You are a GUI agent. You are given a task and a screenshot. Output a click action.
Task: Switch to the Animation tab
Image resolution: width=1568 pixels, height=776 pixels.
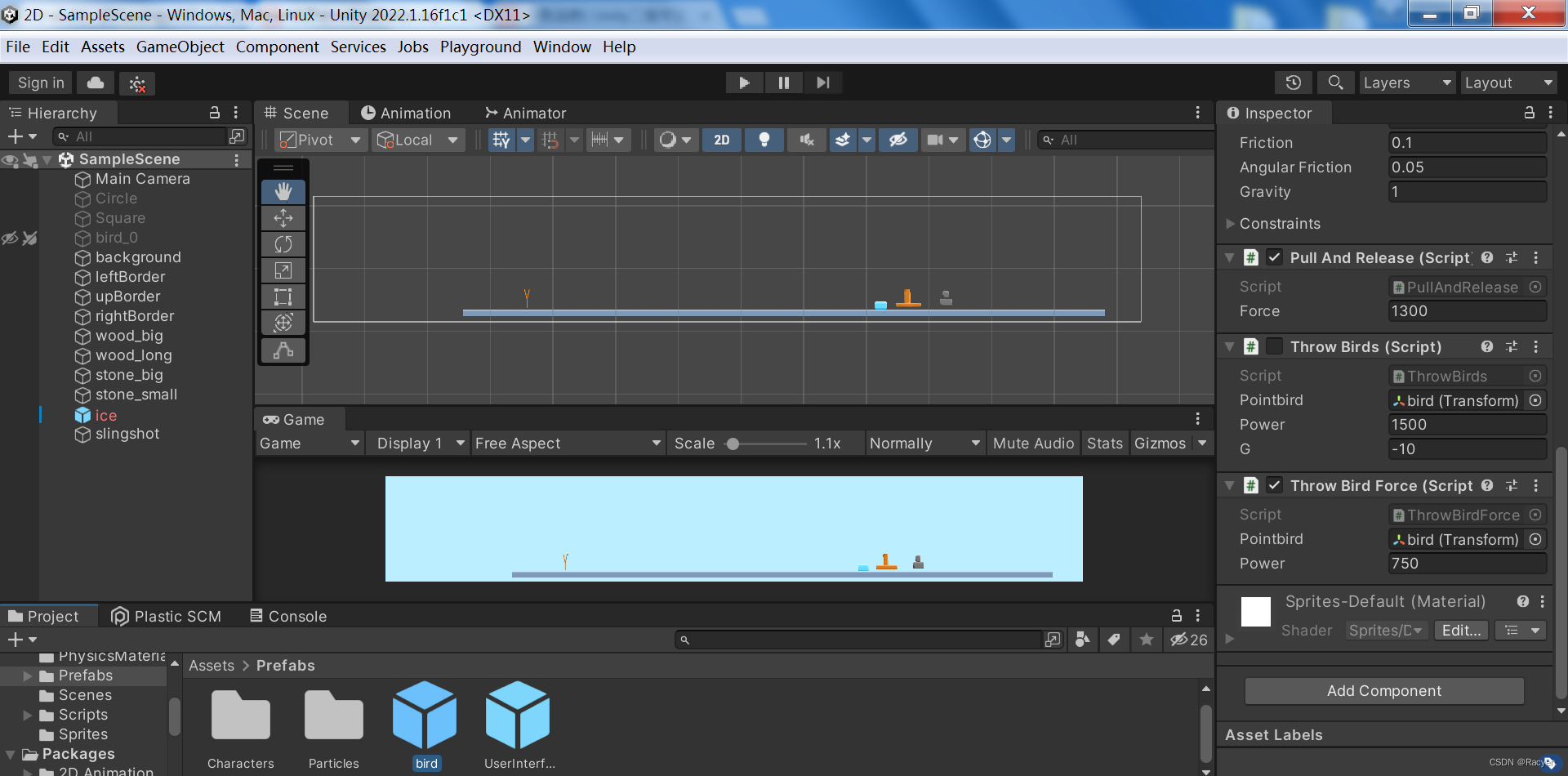click(406, 113)
